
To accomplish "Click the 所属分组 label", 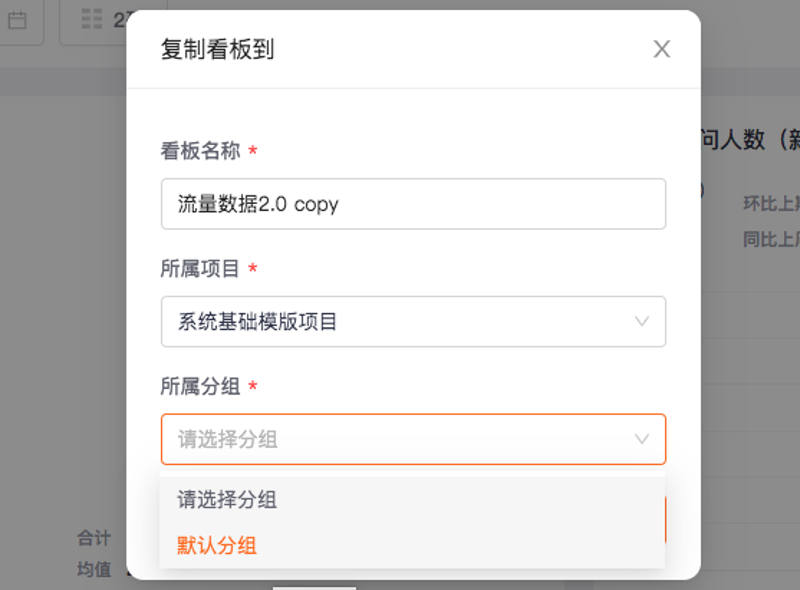I will [x=201, y=386].
